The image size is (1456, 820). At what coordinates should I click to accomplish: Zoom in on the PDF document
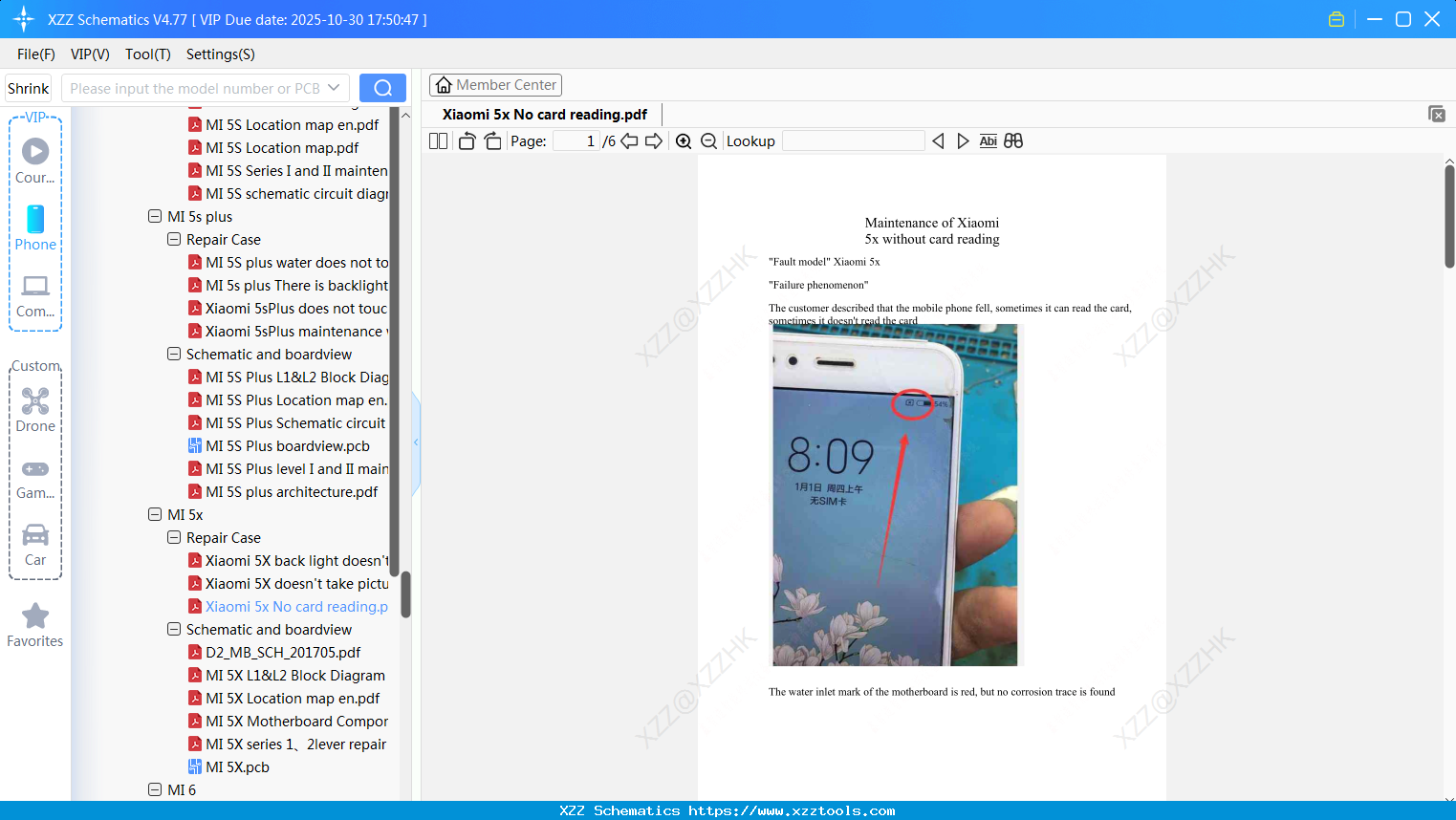[684, 140]
